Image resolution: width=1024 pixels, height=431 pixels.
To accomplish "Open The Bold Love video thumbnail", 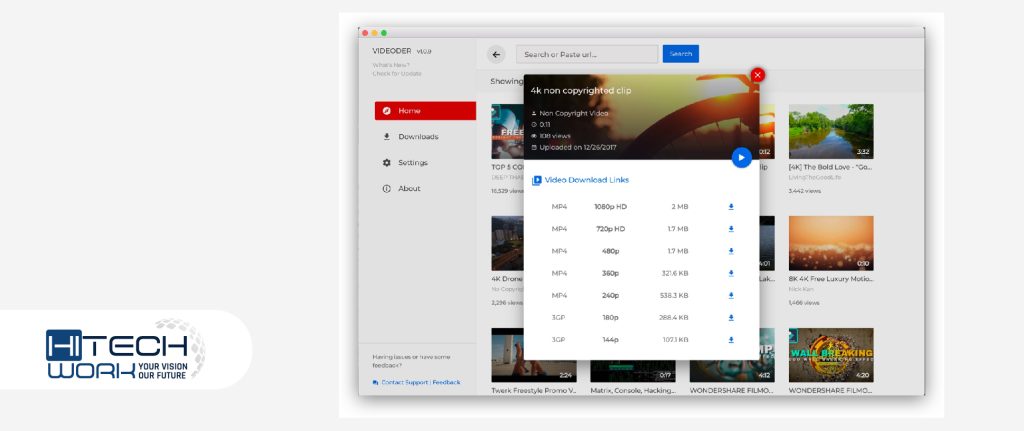I will click(831, 131).
